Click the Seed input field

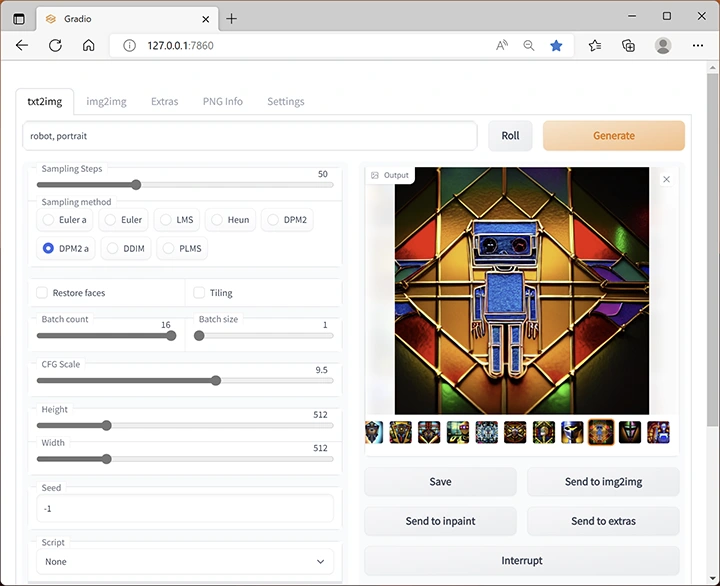pos(185,508)
